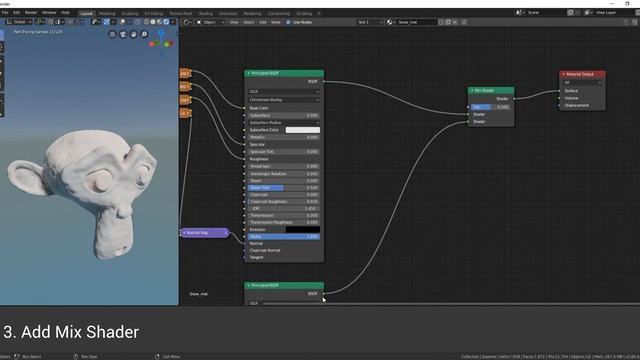Click the Sheen Tint slider
Viewport: 640px width, 360px height.
[284, 188]
